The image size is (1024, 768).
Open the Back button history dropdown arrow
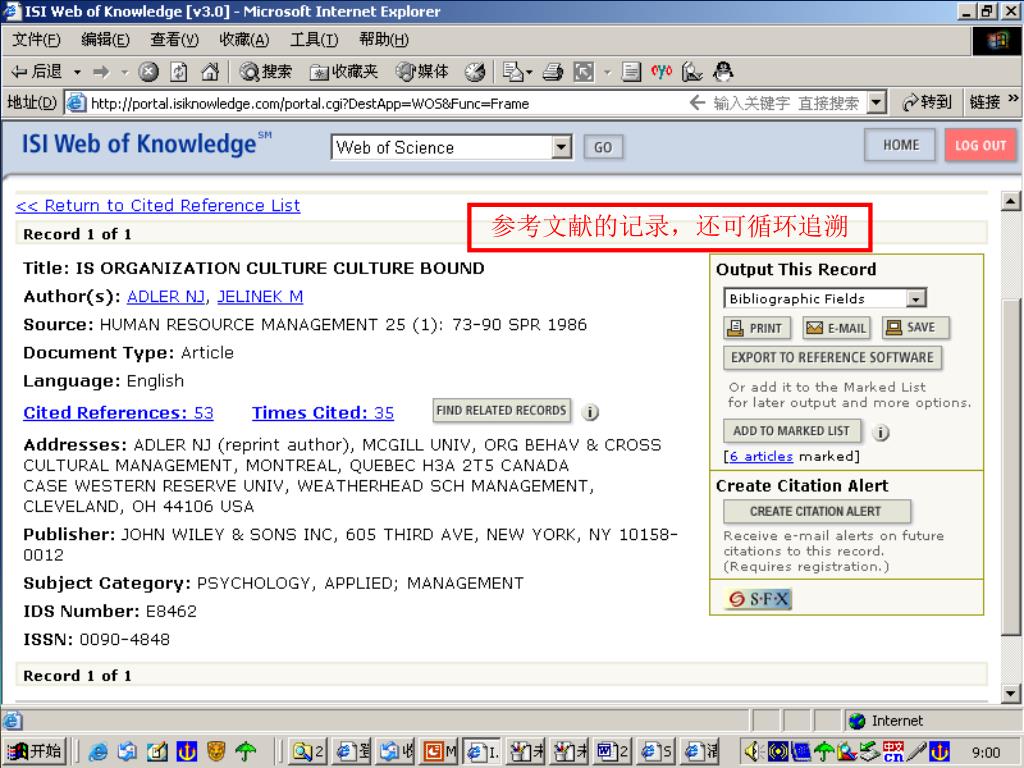click(77, 72)
